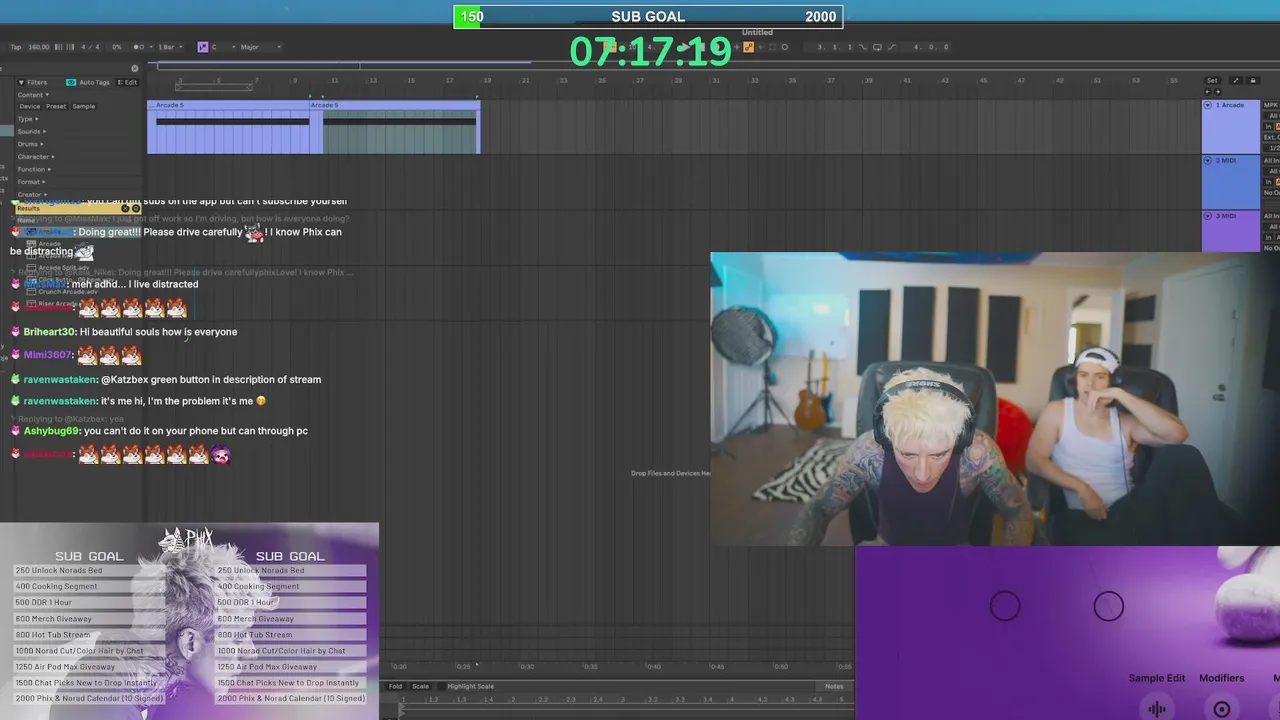The width and height of the screenshot is (1280, 720).
Task: Expand the Character filter group
Action: (36, 157)
